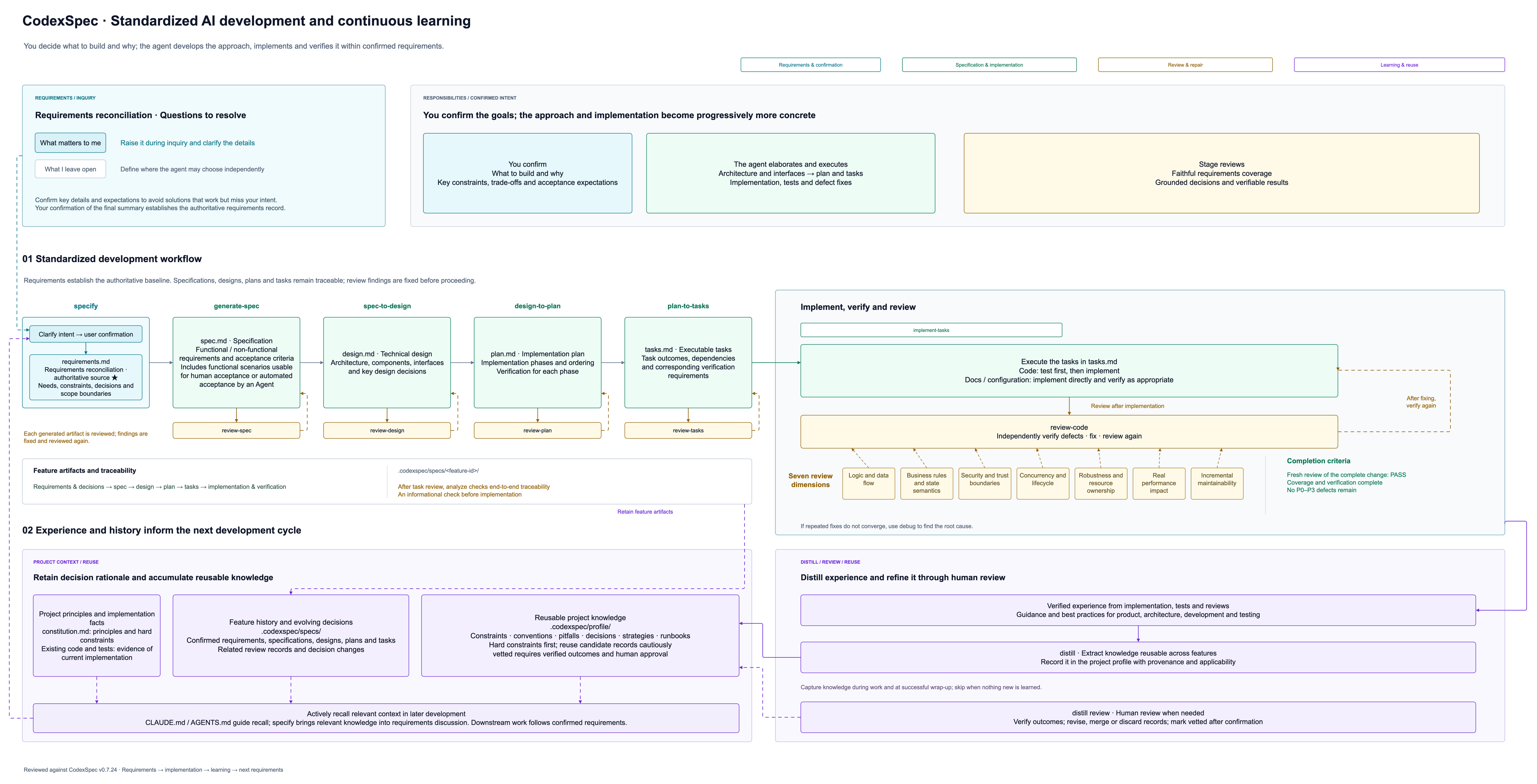Select 'Verified experience from implementation' box
This screenshot has width=1537, height=784.
tap(1138, 610)
